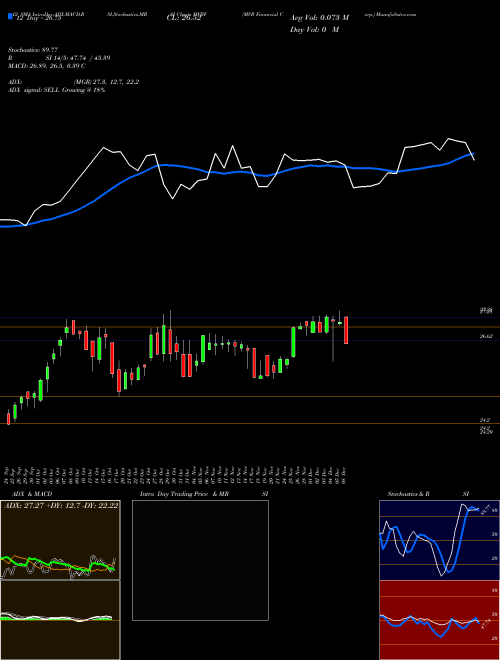Click the tall green candle in late November
The height and width of the screenshot is (660, 500).
coord(293,342)
